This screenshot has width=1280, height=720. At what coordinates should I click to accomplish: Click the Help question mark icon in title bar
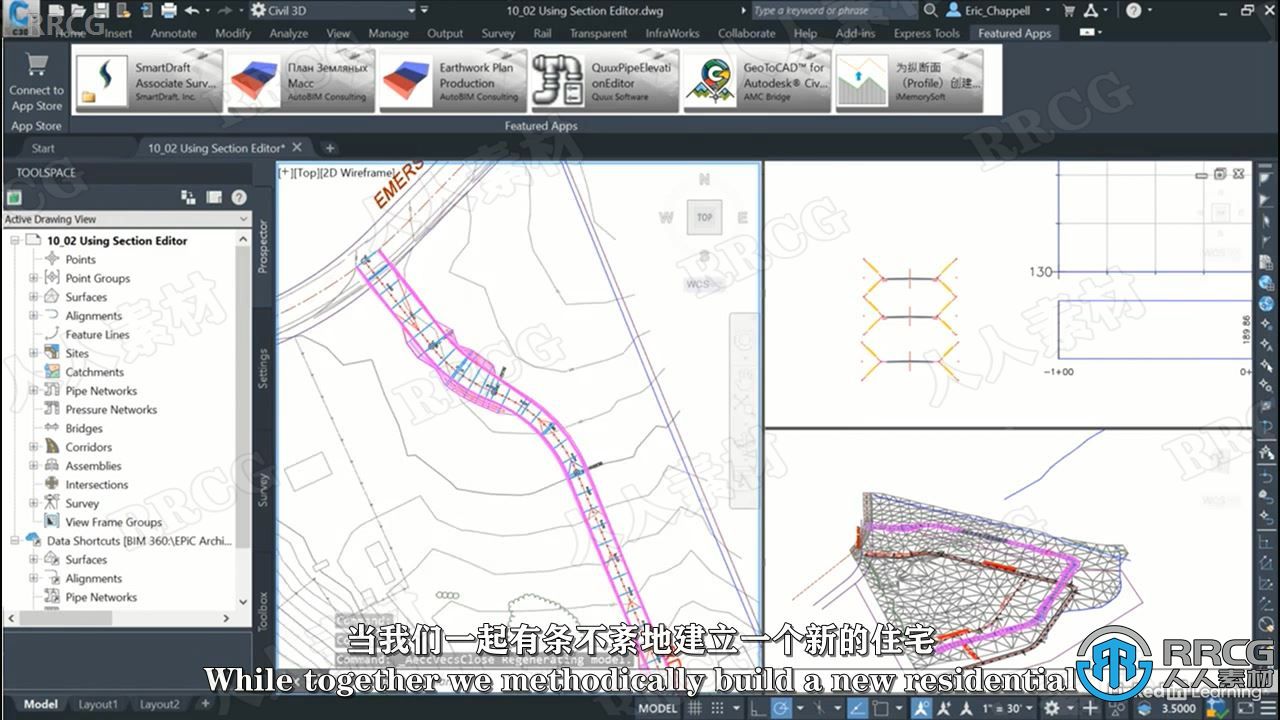[x=1133, y=10]
